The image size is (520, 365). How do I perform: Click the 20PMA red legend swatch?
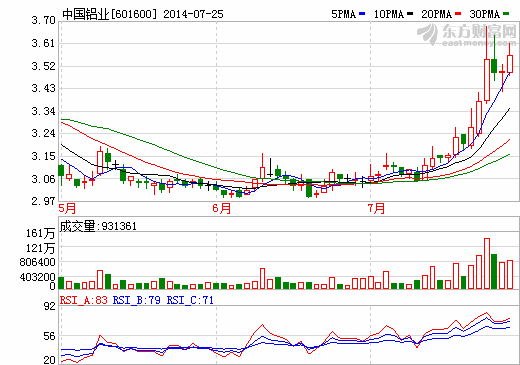pos(458,14)
